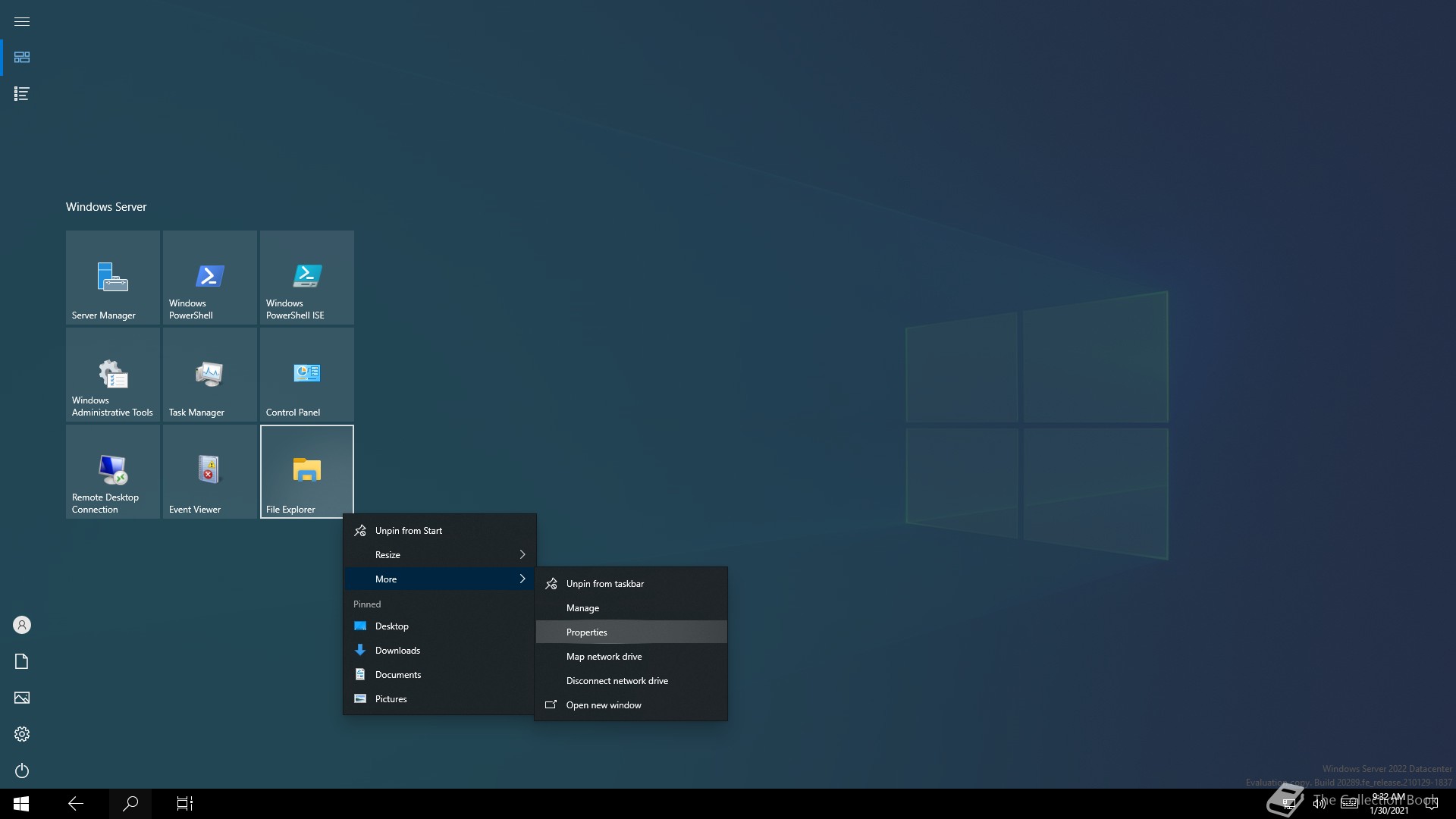Open the Action Center notification icon
This screenshot has width=1456, height=819.
[1431, 804]
